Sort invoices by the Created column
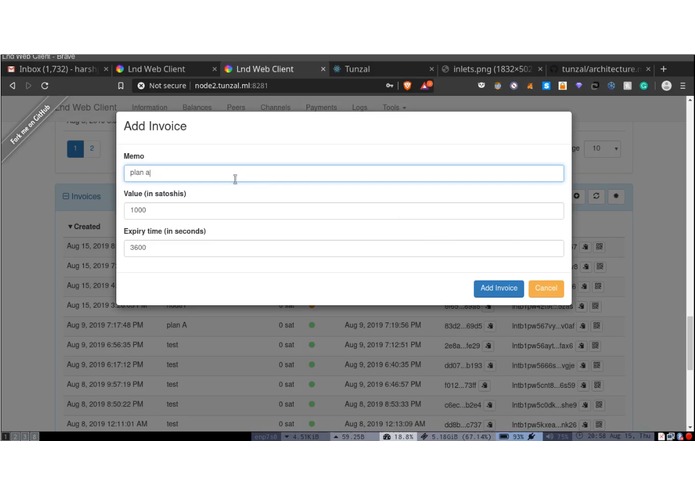Viewport: 695px width, 494px height. [84, 227]
